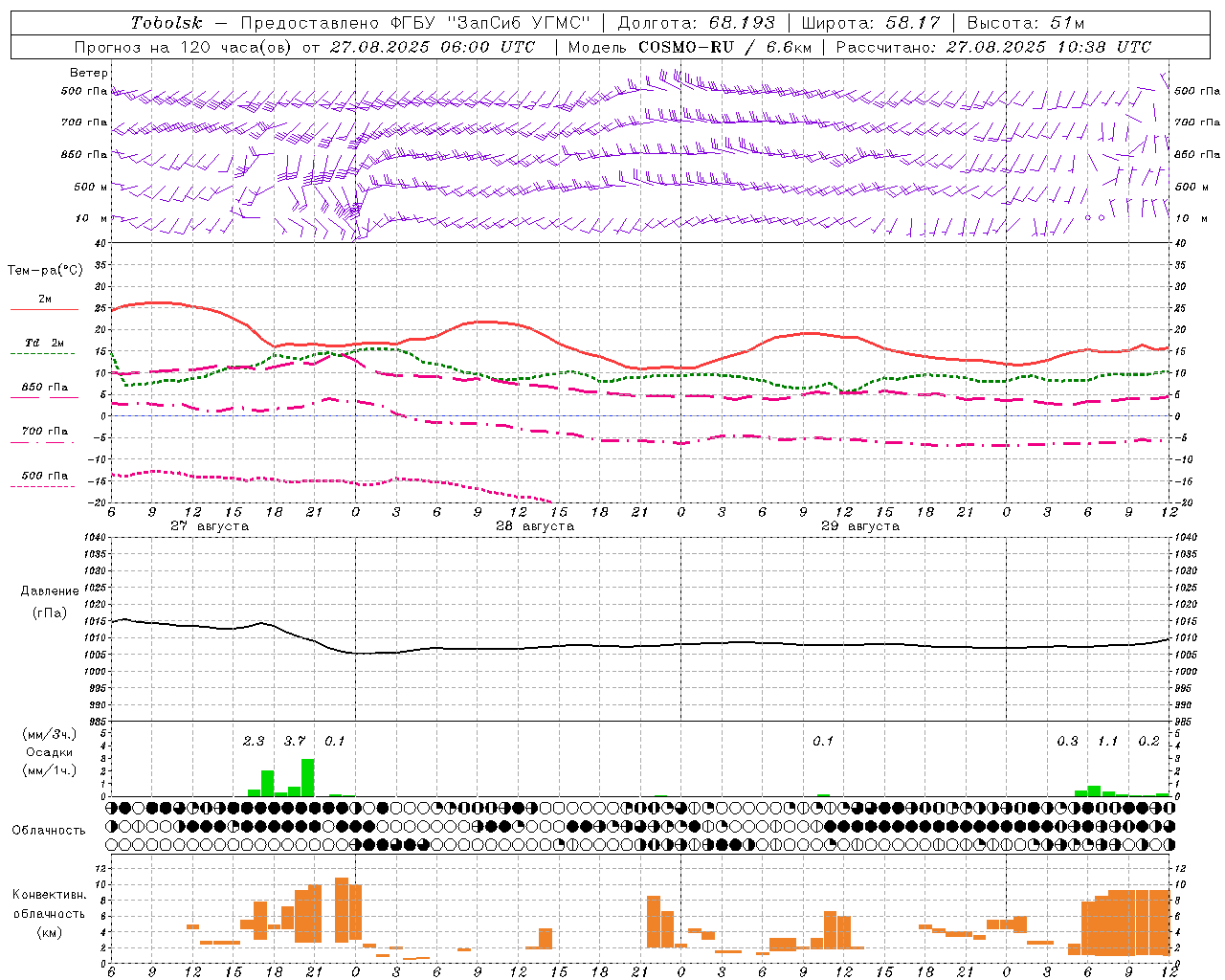Click the "Осадки" precipitation label
1225x980 pixels.
coord(49,752)
